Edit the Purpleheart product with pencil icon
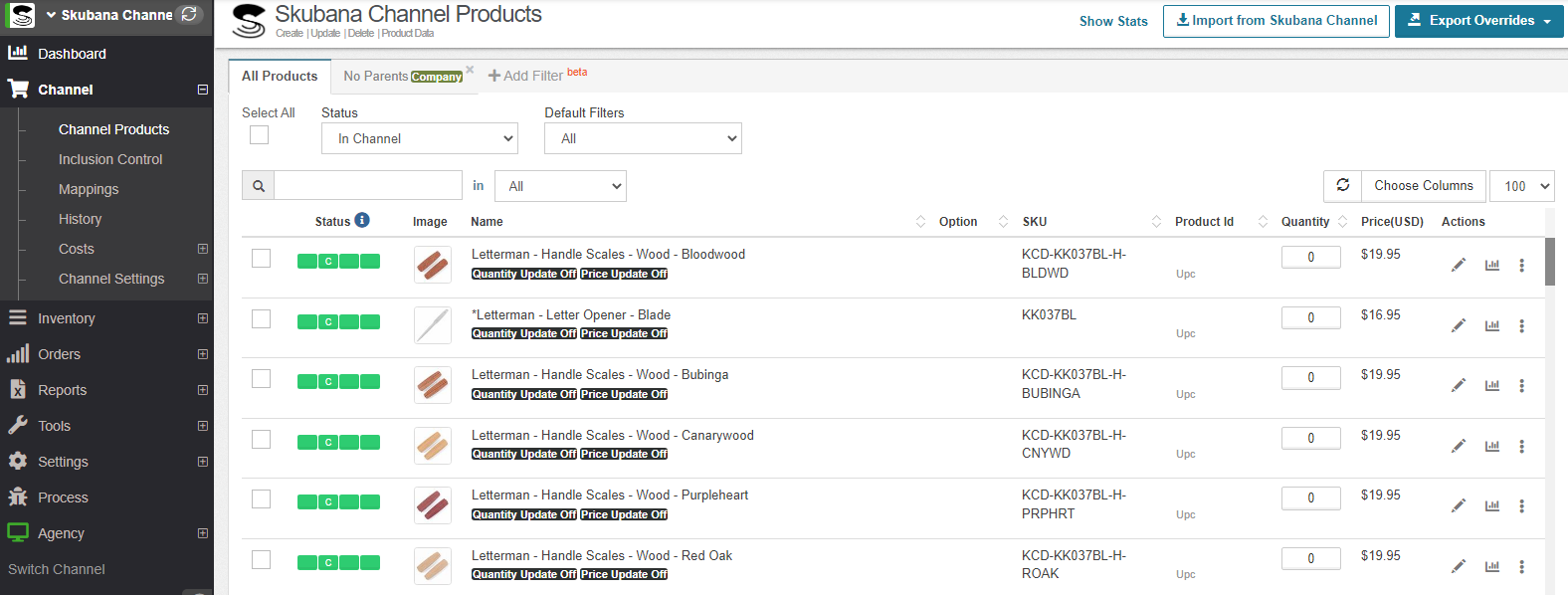Viewport: 1568px width, 595px height. [1458, 505]
